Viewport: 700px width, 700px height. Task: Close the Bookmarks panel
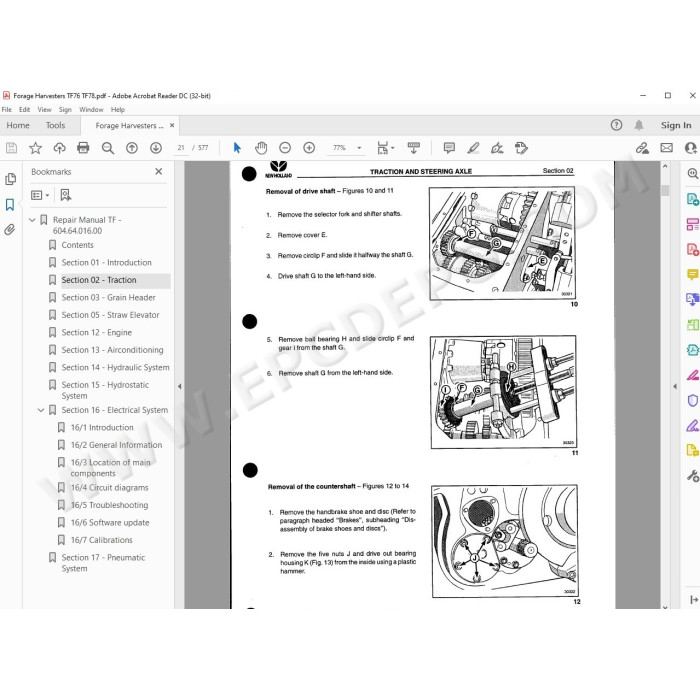point(158,171)
